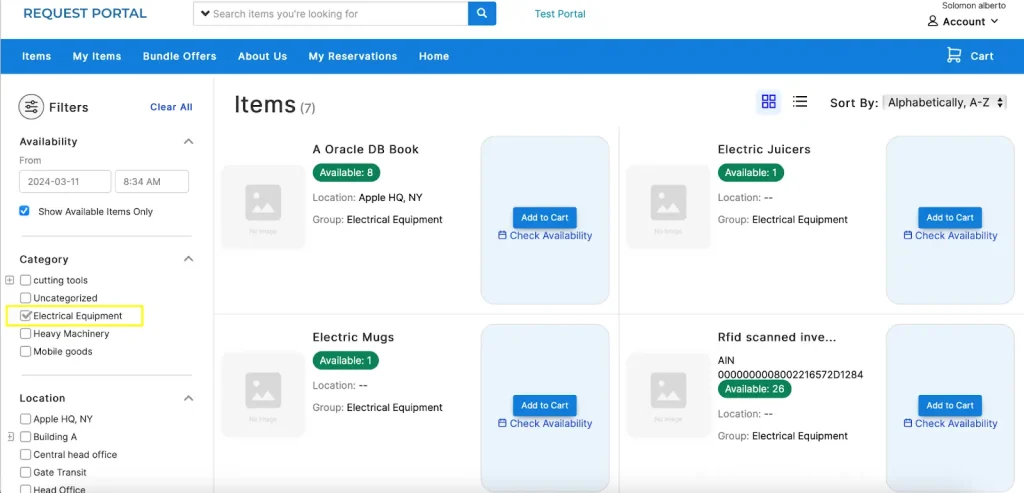Uncheck Electrical Equipment category
The height and width of the screenshot is (493, 1024).
(25, 315)
